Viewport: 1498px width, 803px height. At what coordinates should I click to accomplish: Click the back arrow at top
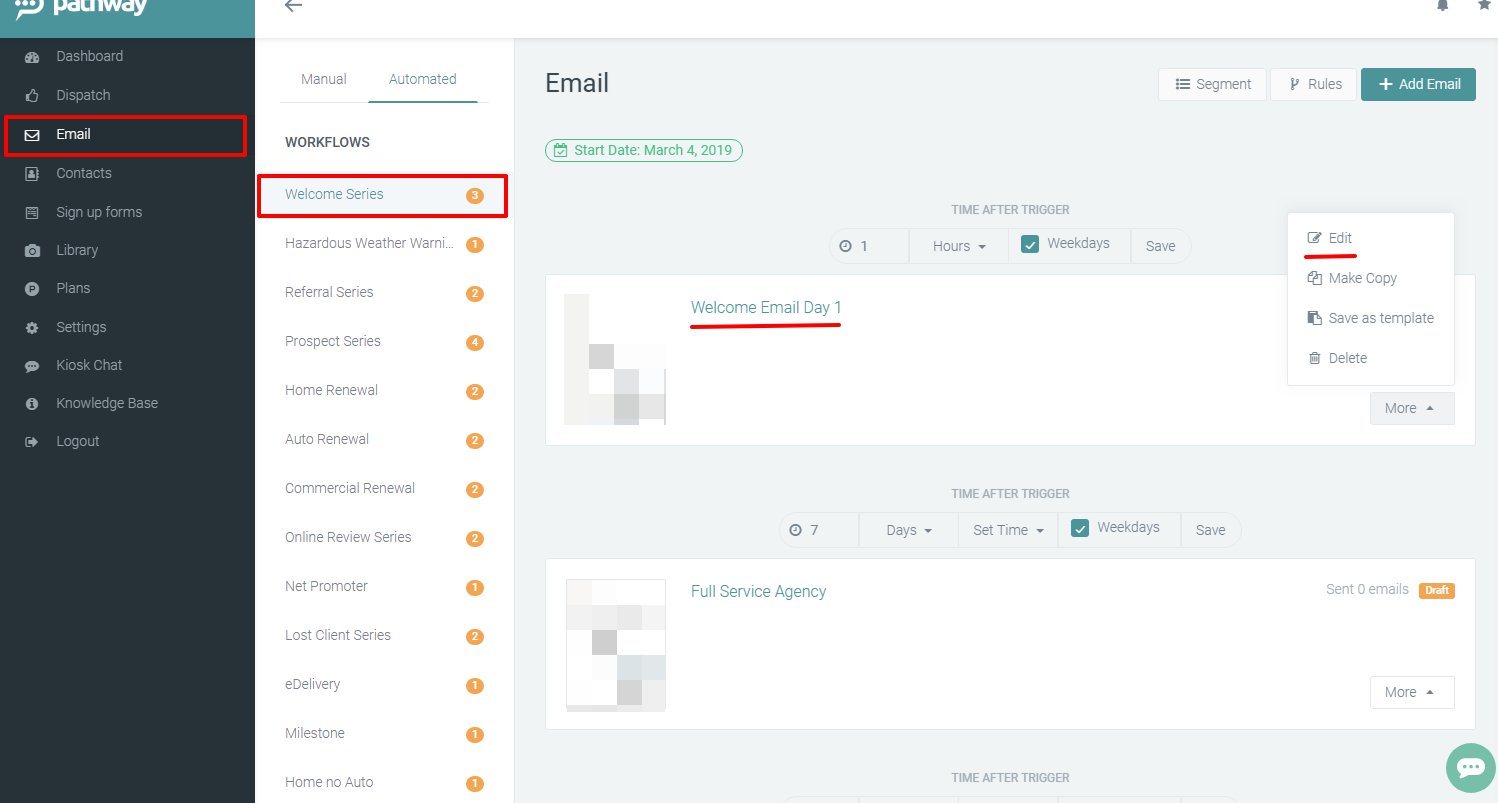click(x=293, y=6)
